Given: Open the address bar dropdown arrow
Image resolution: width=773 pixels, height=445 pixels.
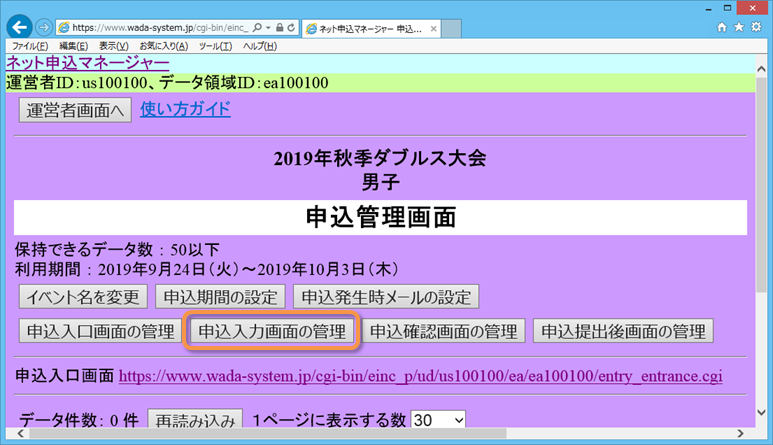Looking at the screenshot, I should click(x=268, y=28).
